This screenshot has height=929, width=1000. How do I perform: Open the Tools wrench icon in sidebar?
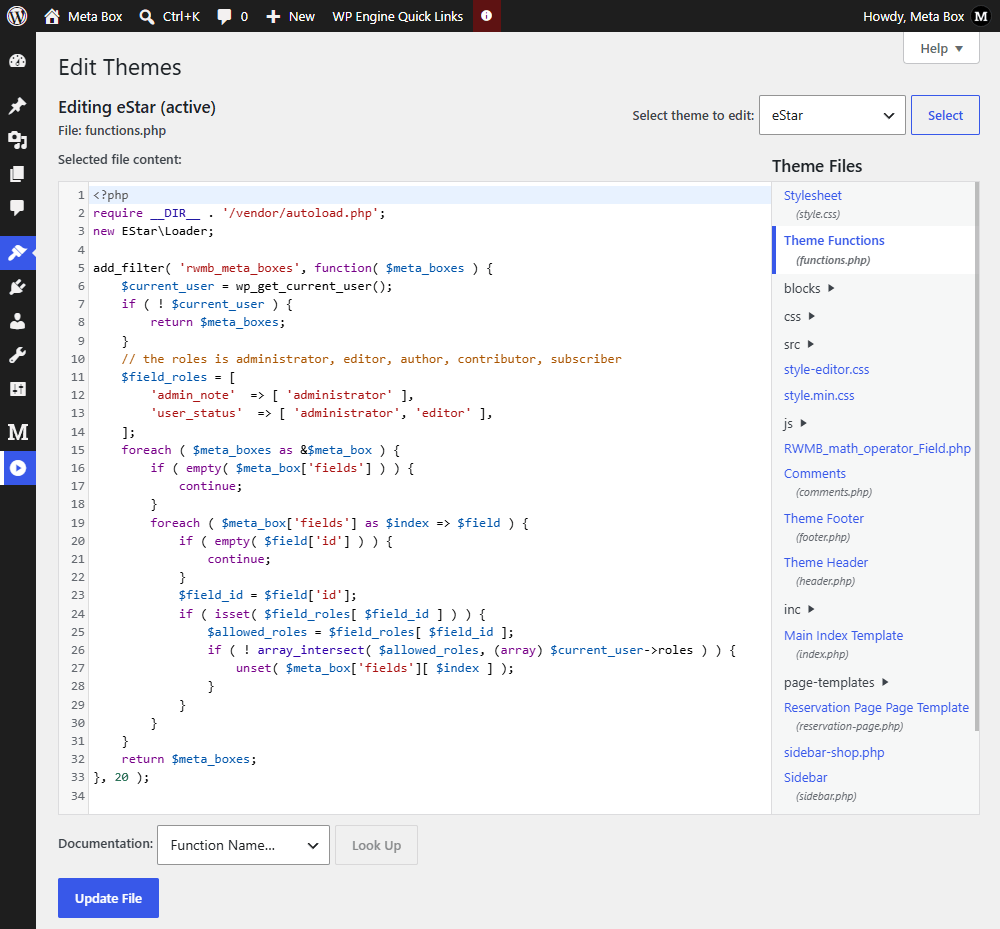17,355
